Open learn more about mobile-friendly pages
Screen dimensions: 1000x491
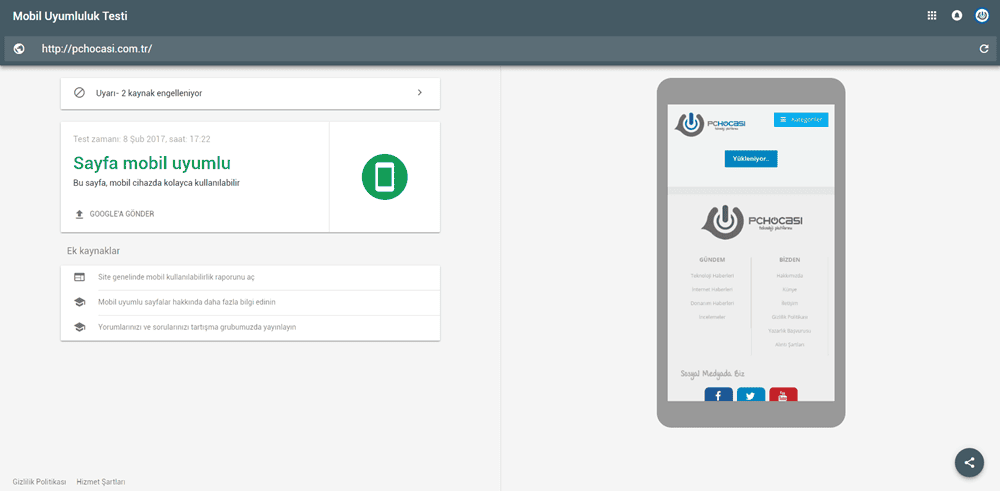click(x=186, y=302)
